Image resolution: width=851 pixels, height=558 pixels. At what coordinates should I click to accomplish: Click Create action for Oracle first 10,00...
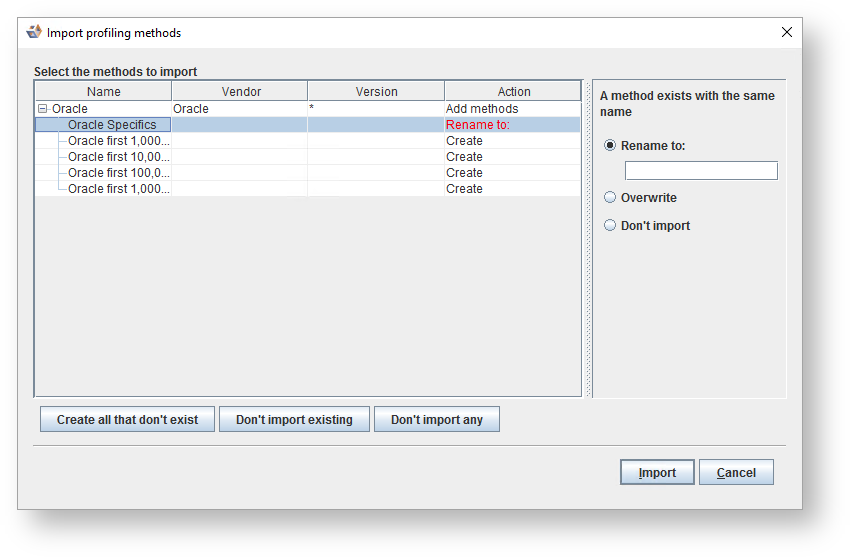512,157
